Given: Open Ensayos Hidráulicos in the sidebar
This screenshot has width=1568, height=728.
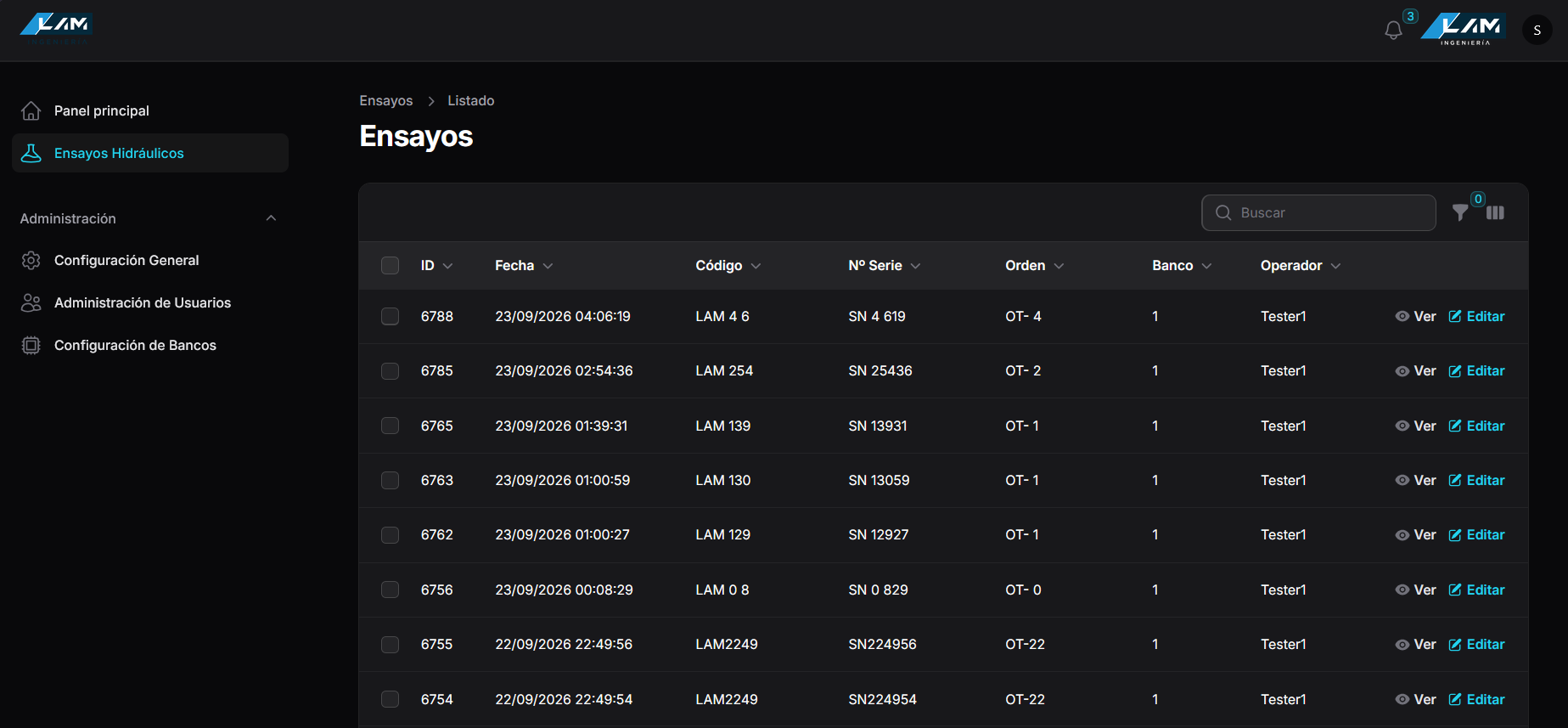Looking at the screenshot, I should tap(150, 153).
